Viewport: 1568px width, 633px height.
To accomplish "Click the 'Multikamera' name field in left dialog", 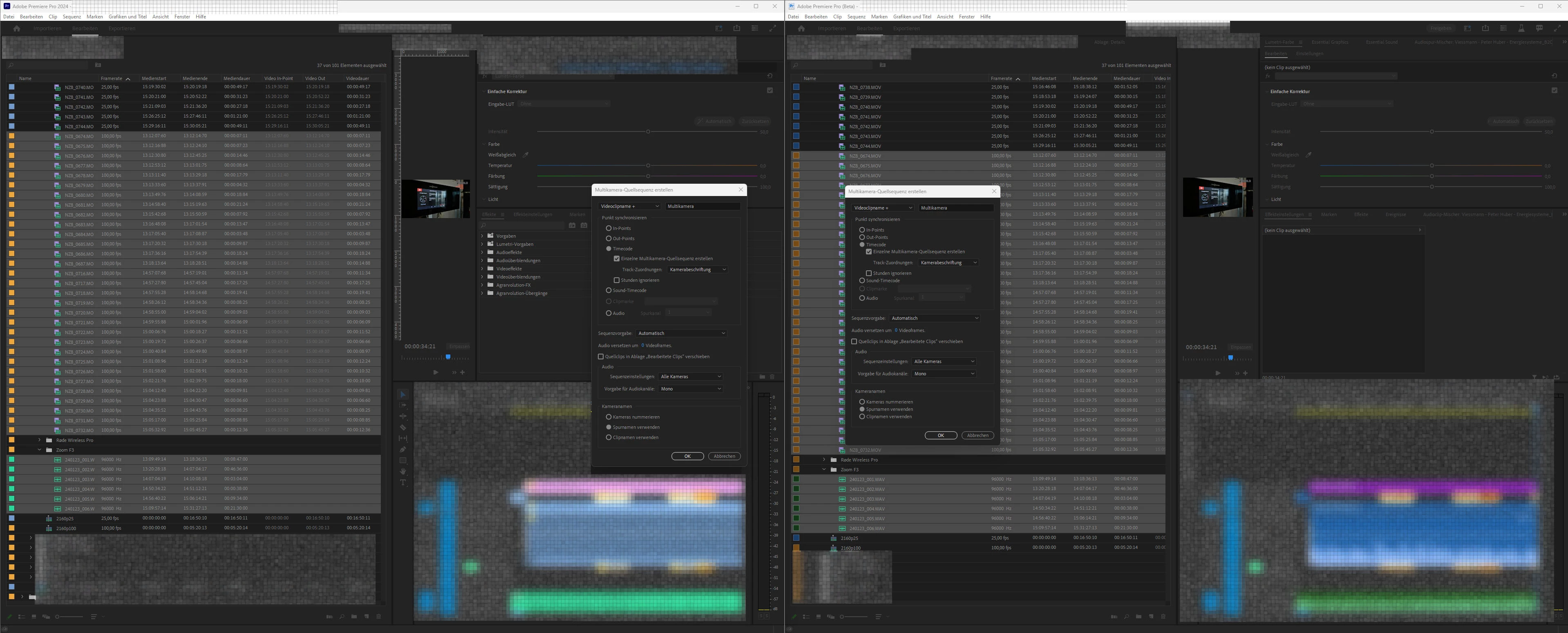I will click(x=702, y=206).
